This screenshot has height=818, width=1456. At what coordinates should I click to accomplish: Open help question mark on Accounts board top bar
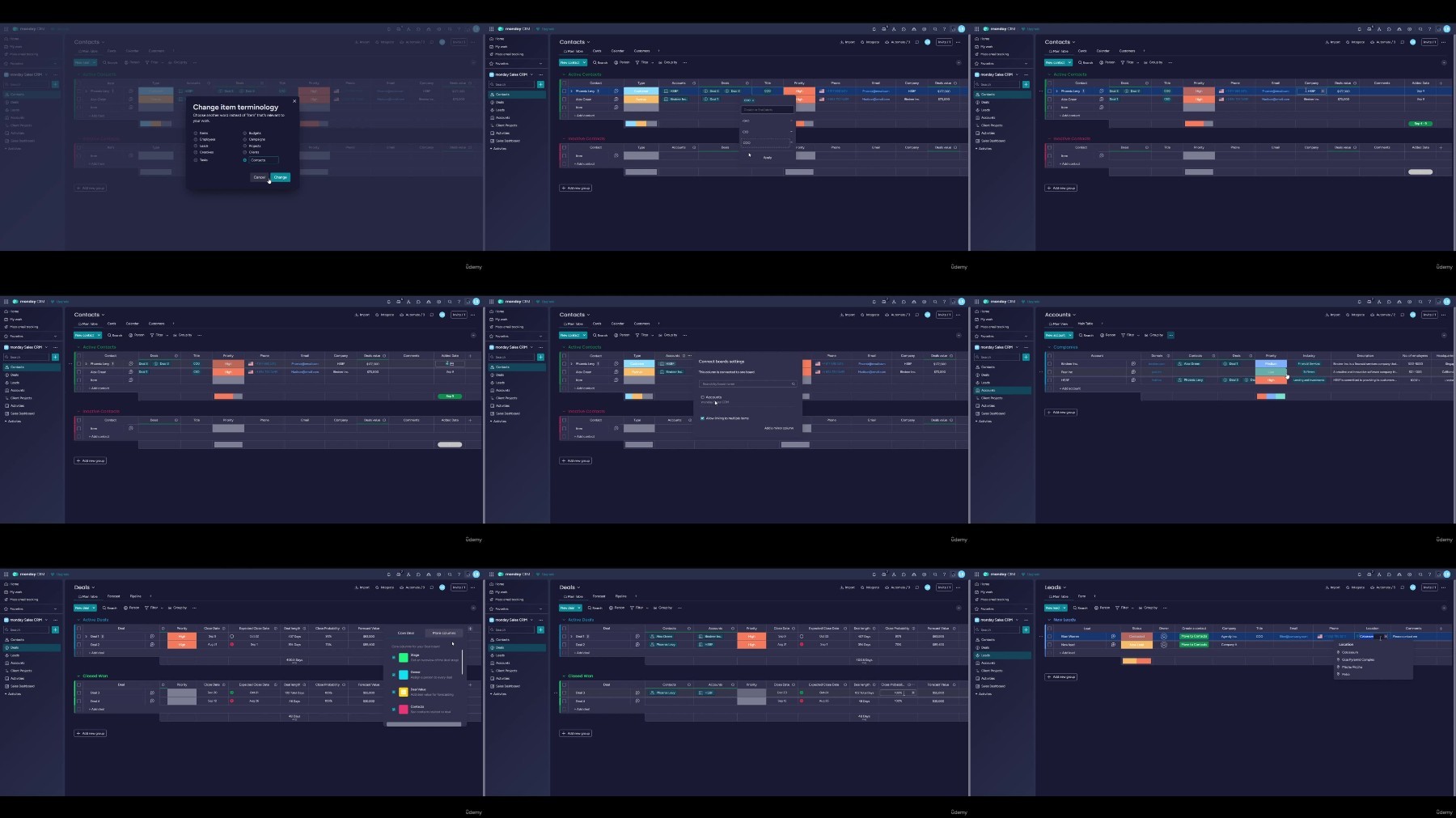[1429, 302]
